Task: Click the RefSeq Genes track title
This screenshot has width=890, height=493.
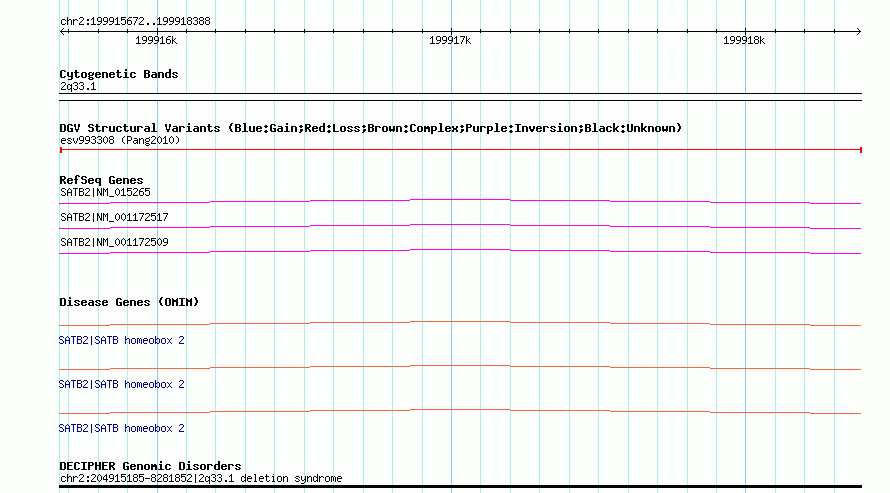Action: pyautogui.click(x=101, y=180)
